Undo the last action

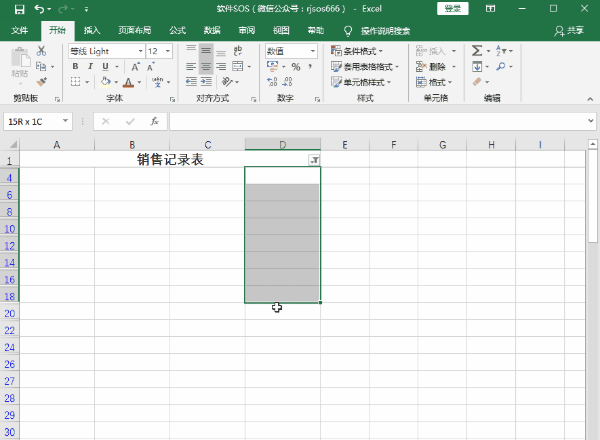39,9
